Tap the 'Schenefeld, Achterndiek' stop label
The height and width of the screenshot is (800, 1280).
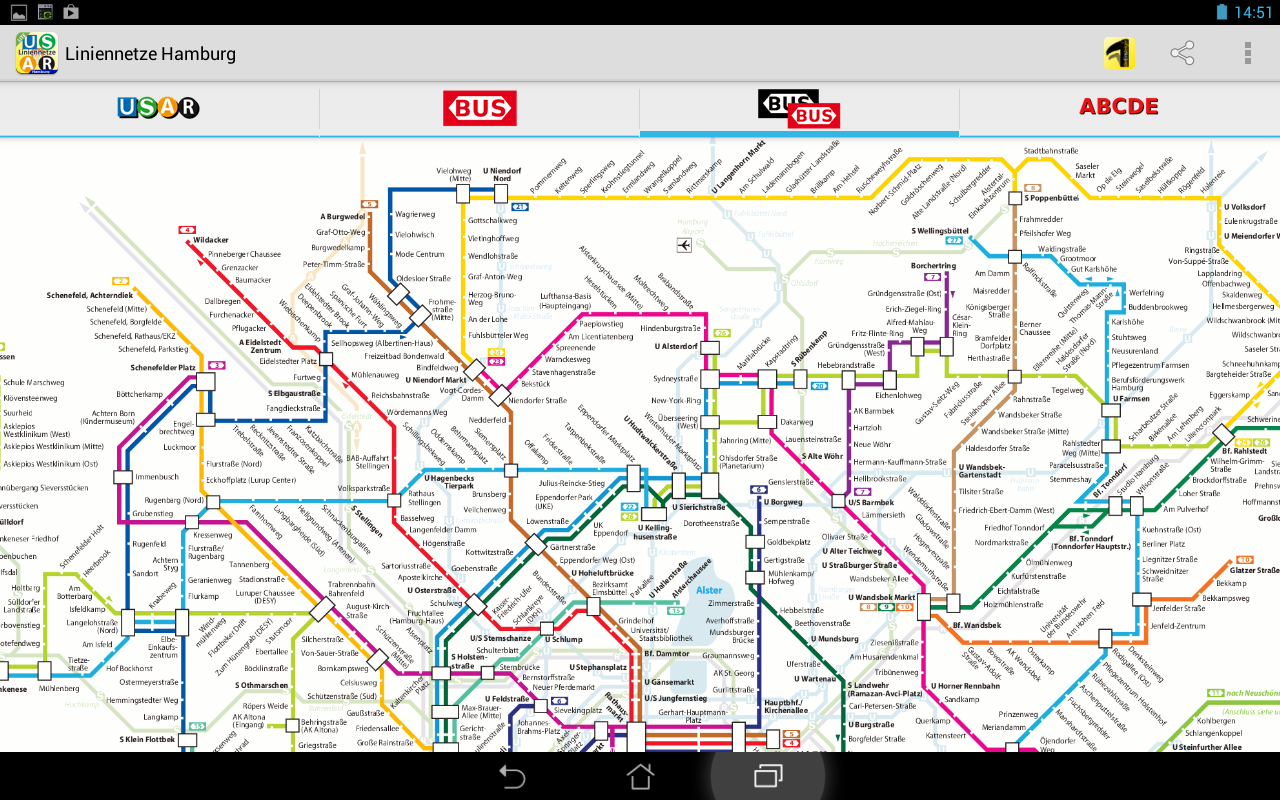[90, 295]
